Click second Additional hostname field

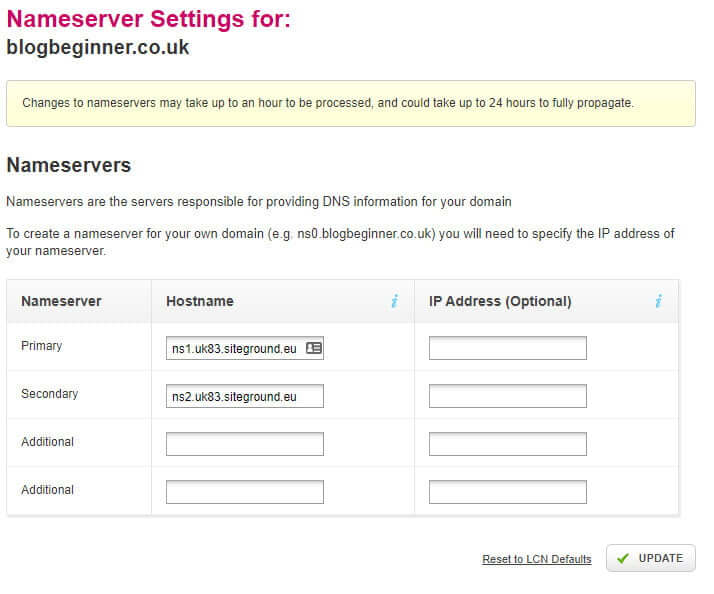tap(245, 492)
